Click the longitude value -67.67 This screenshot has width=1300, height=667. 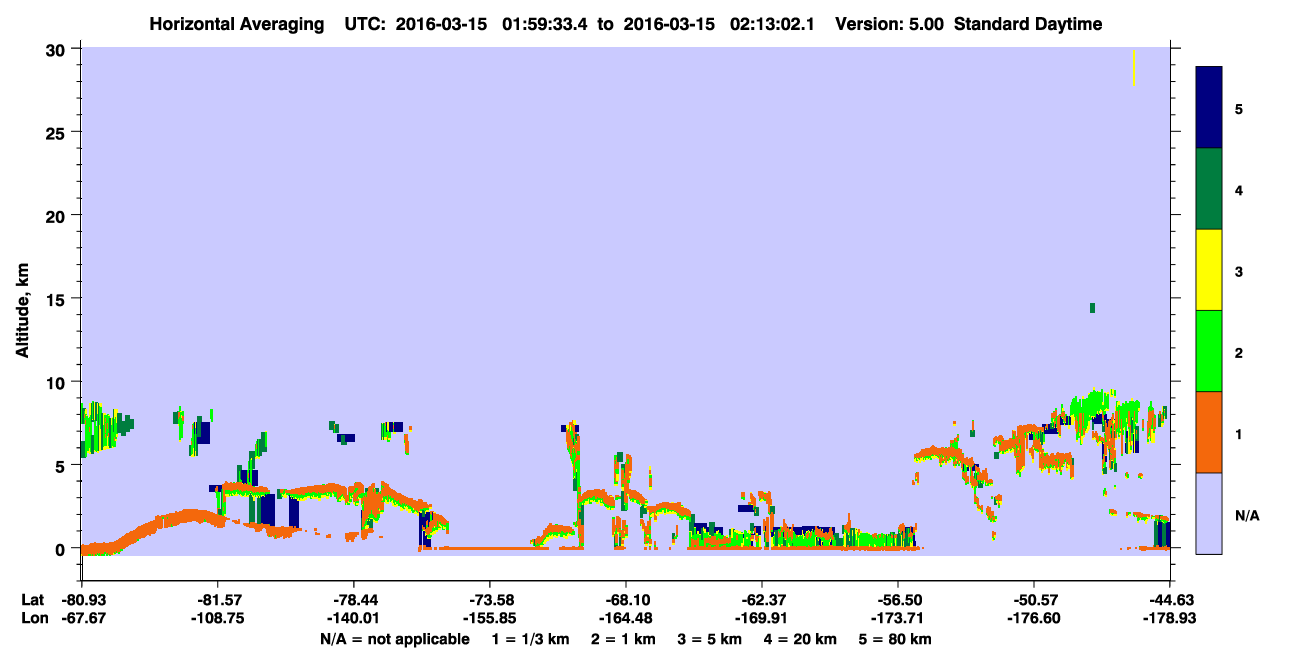click(82, 618)
